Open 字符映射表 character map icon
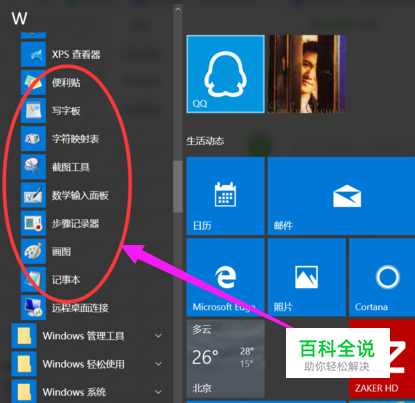This screenshot has height=403, width=415. pos(33,139)
